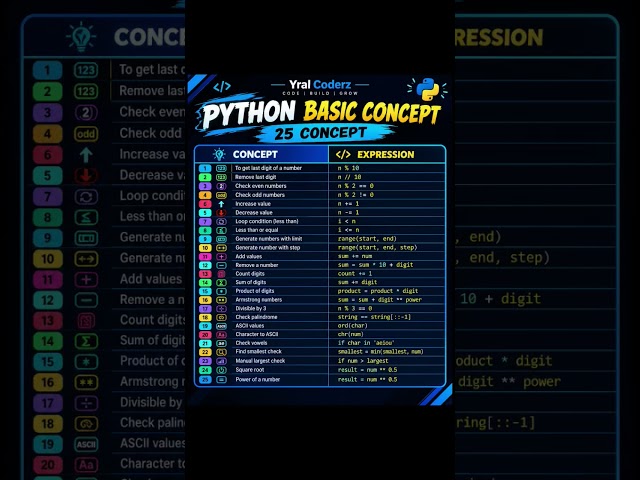The height and width of the screenshot is (480, 640).
Task: Click the 'chr(num)' expression
Action: click(350, 334)
